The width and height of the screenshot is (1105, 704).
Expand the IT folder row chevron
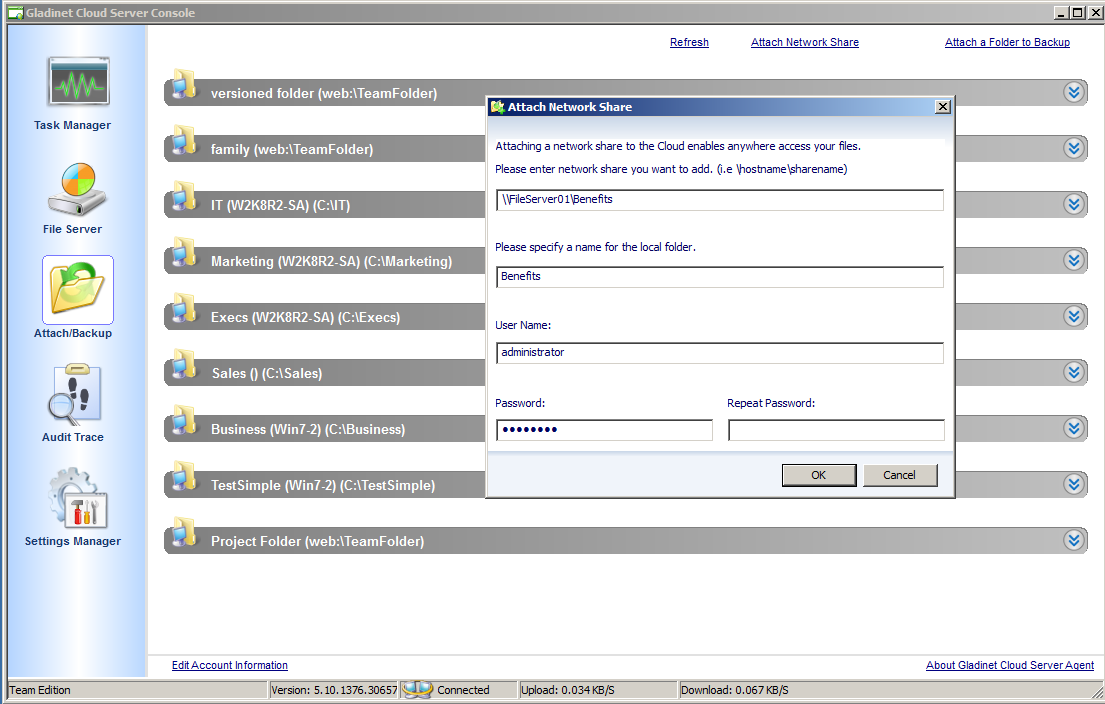[x=1074, y=204]
